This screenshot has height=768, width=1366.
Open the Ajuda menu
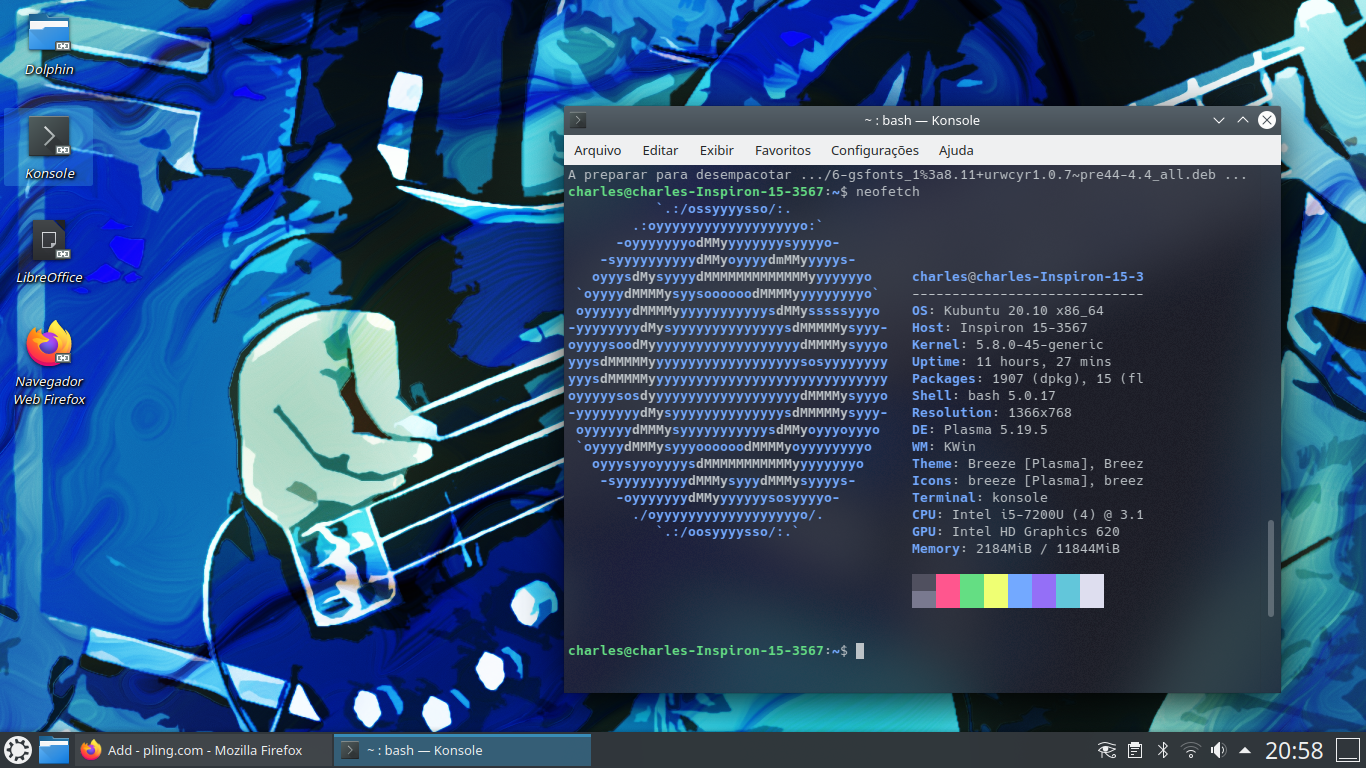[x=956, y=150]
